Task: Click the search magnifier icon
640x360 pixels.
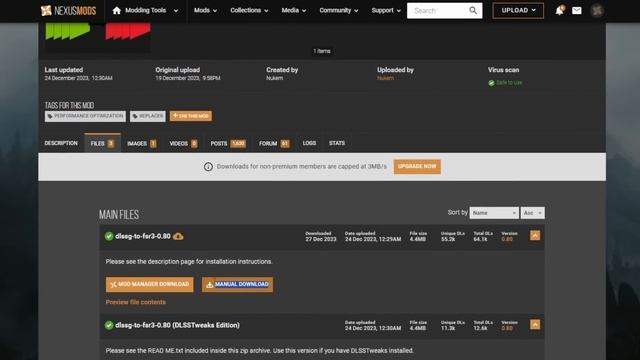Action: coord(473,11)
